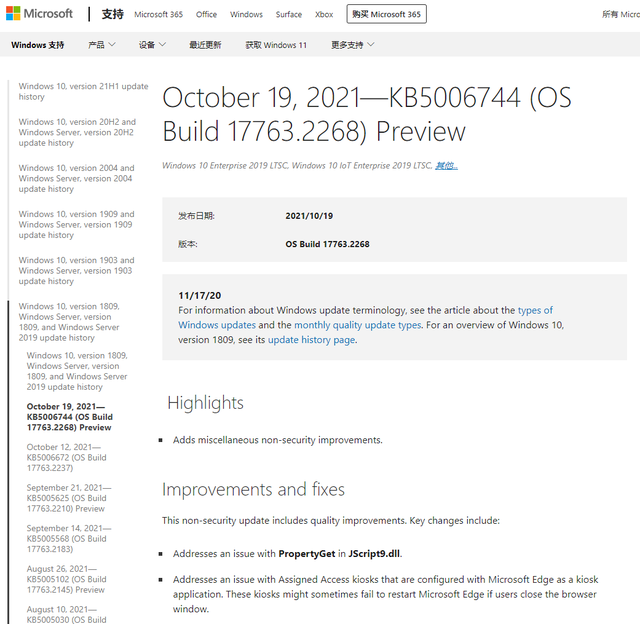640x624 pixels.
Task: Click the page title KB5006744 heading
Action: point(367,114)
